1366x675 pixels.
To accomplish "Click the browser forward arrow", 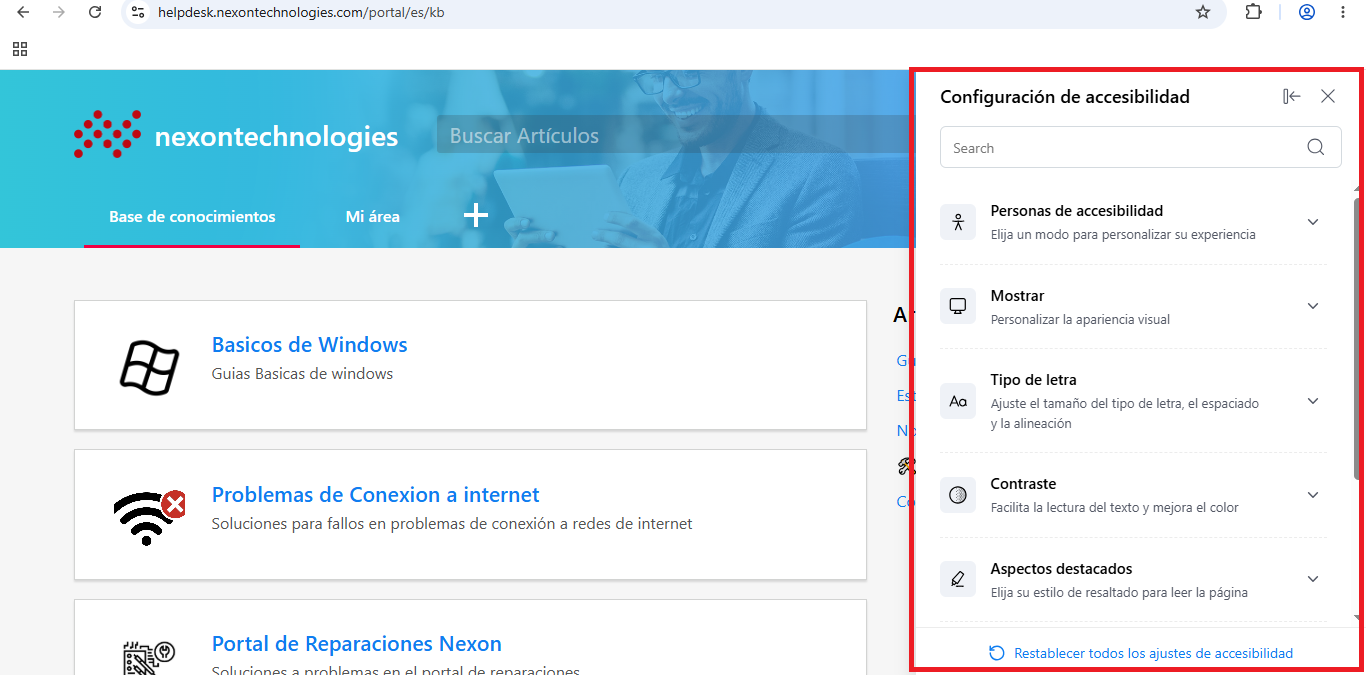I will click(59, 12).
